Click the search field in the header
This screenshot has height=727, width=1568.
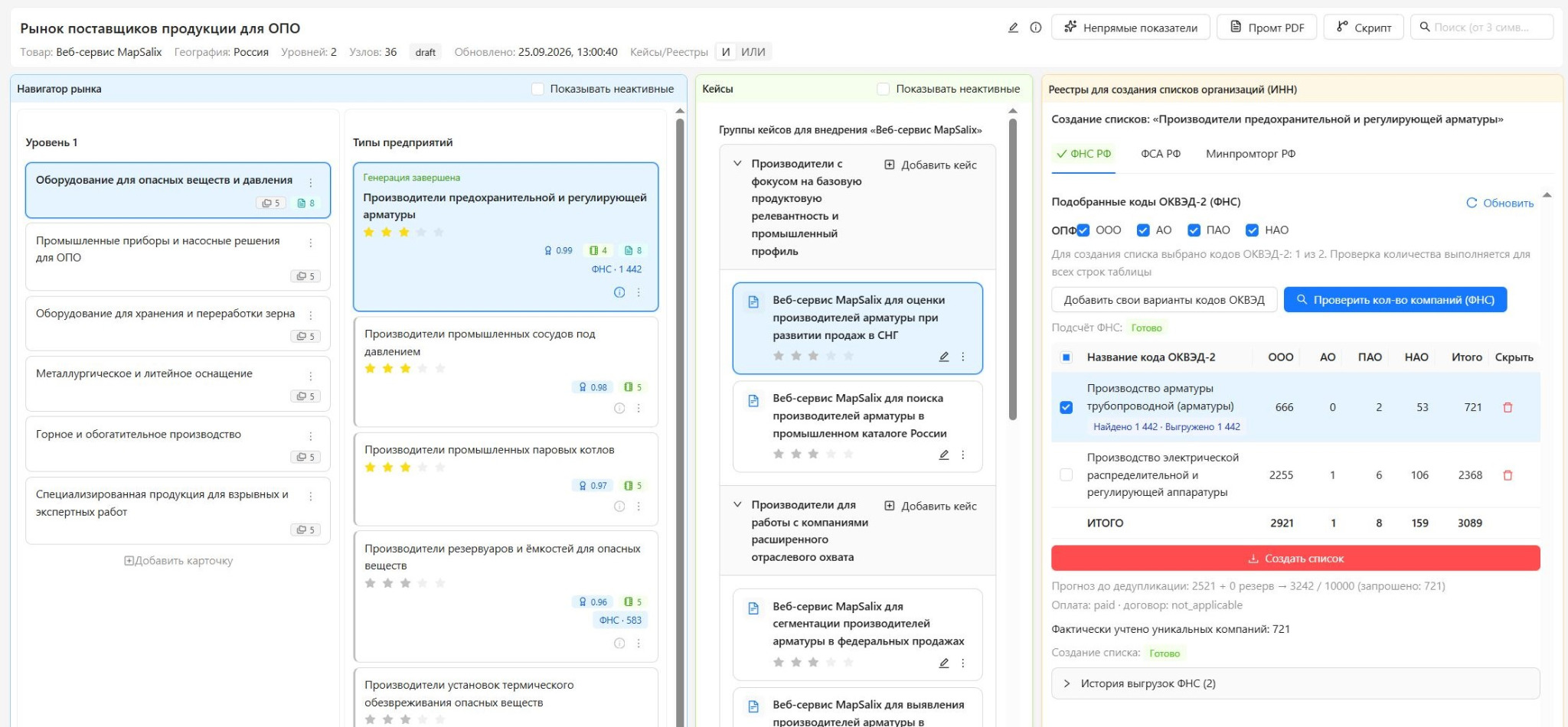click(x=1481, y=28)
